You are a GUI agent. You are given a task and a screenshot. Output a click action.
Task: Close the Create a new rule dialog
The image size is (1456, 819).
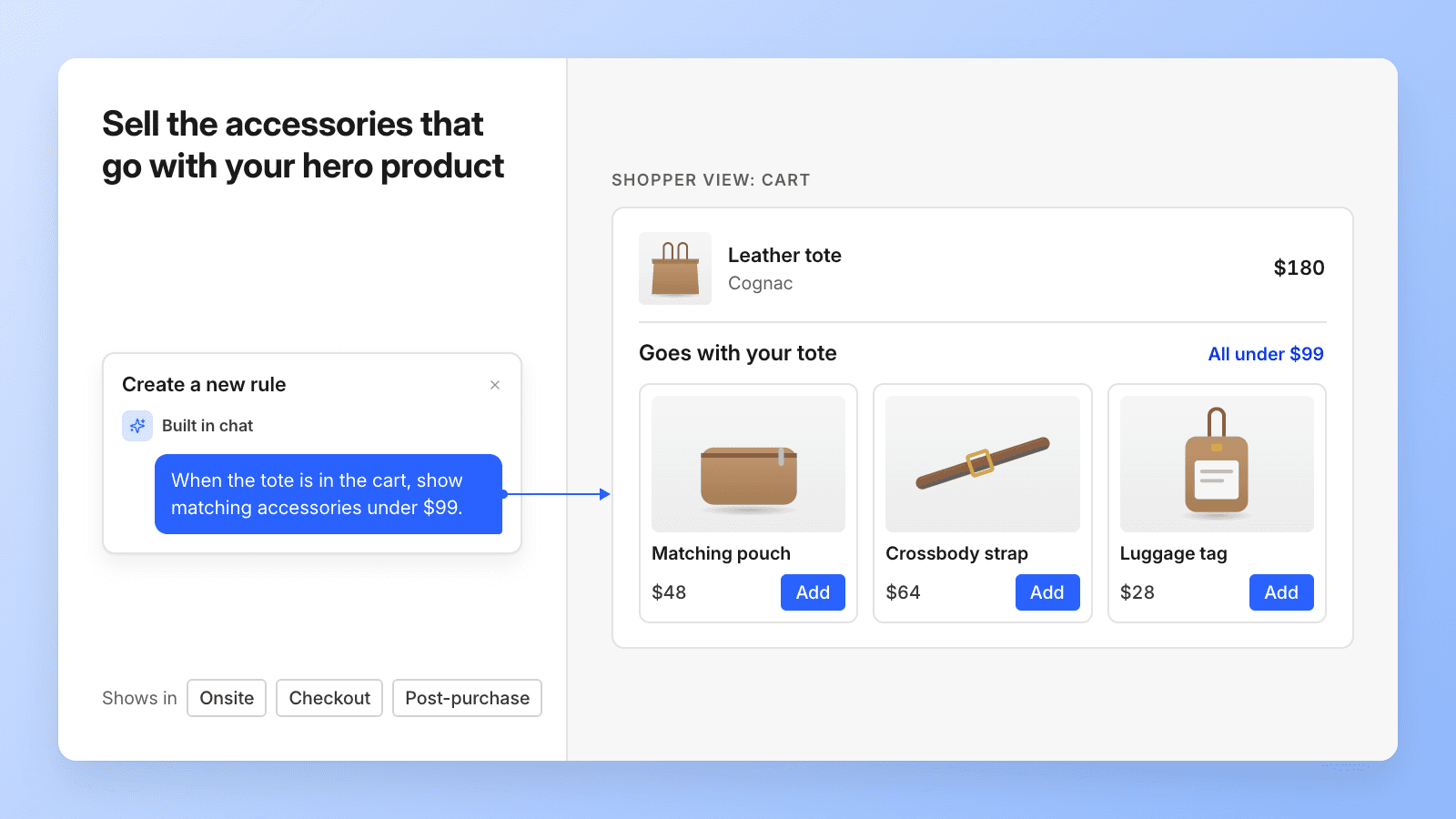coord(495,385)
